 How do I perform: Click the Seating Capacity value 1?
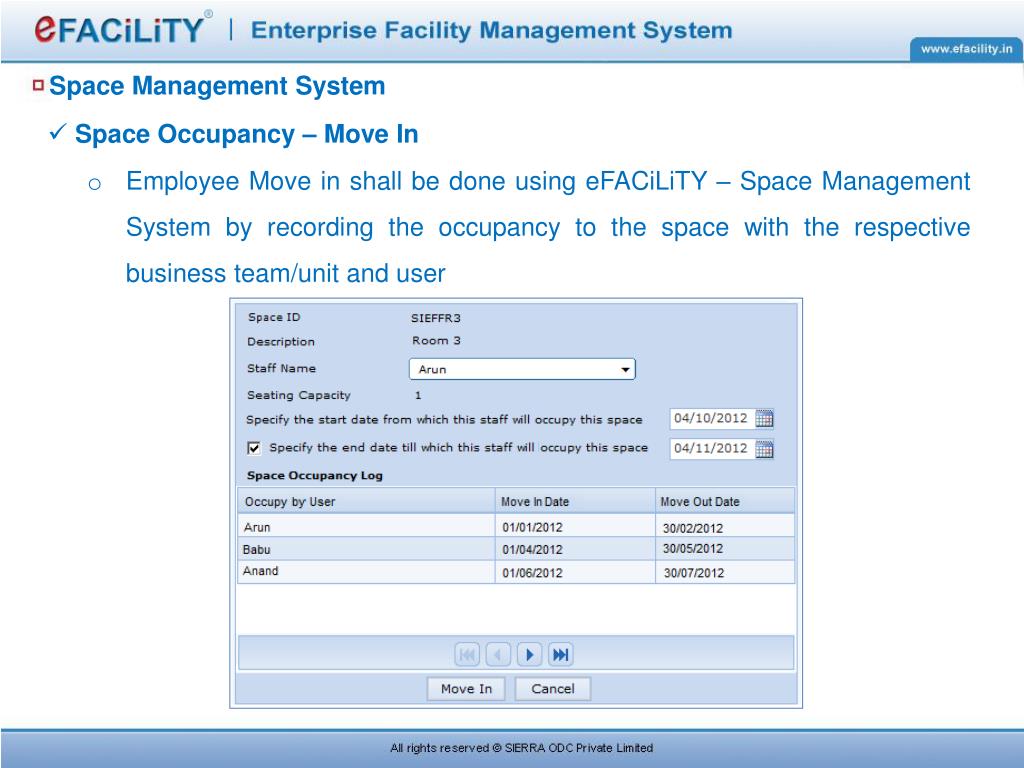[418, 395]
